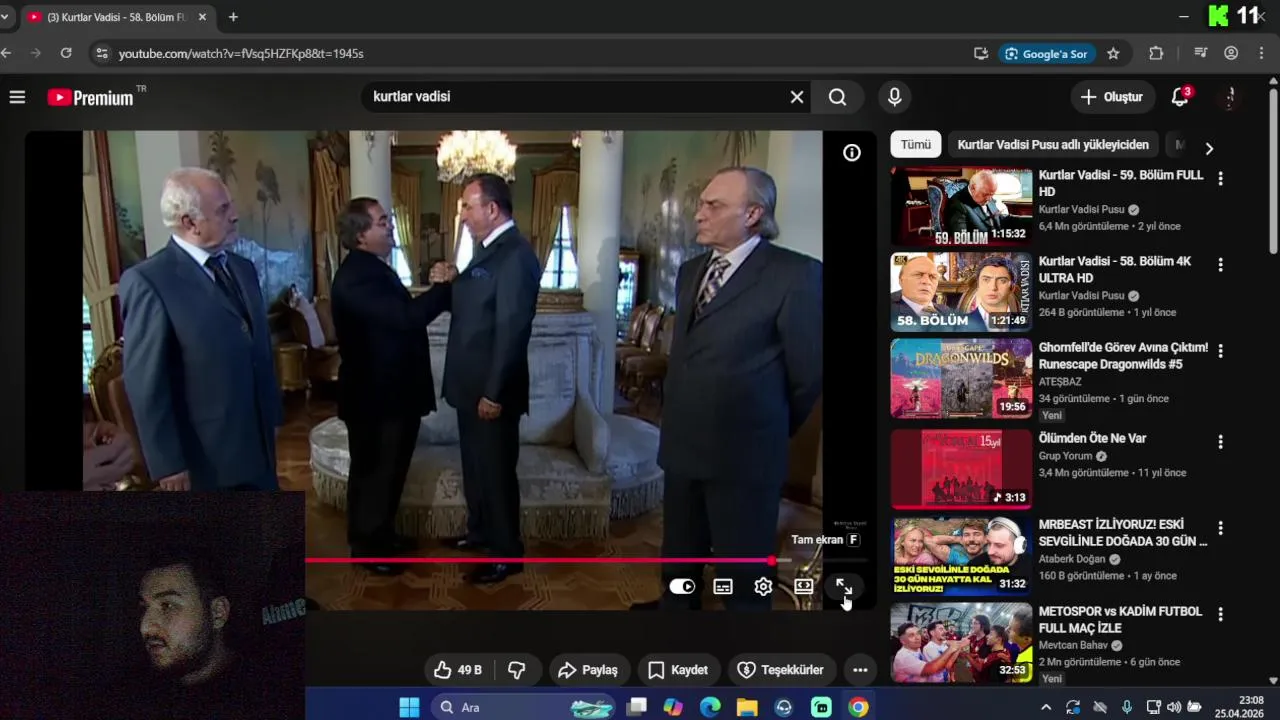
Task: Show video info card icon
Action: (852, 153)
